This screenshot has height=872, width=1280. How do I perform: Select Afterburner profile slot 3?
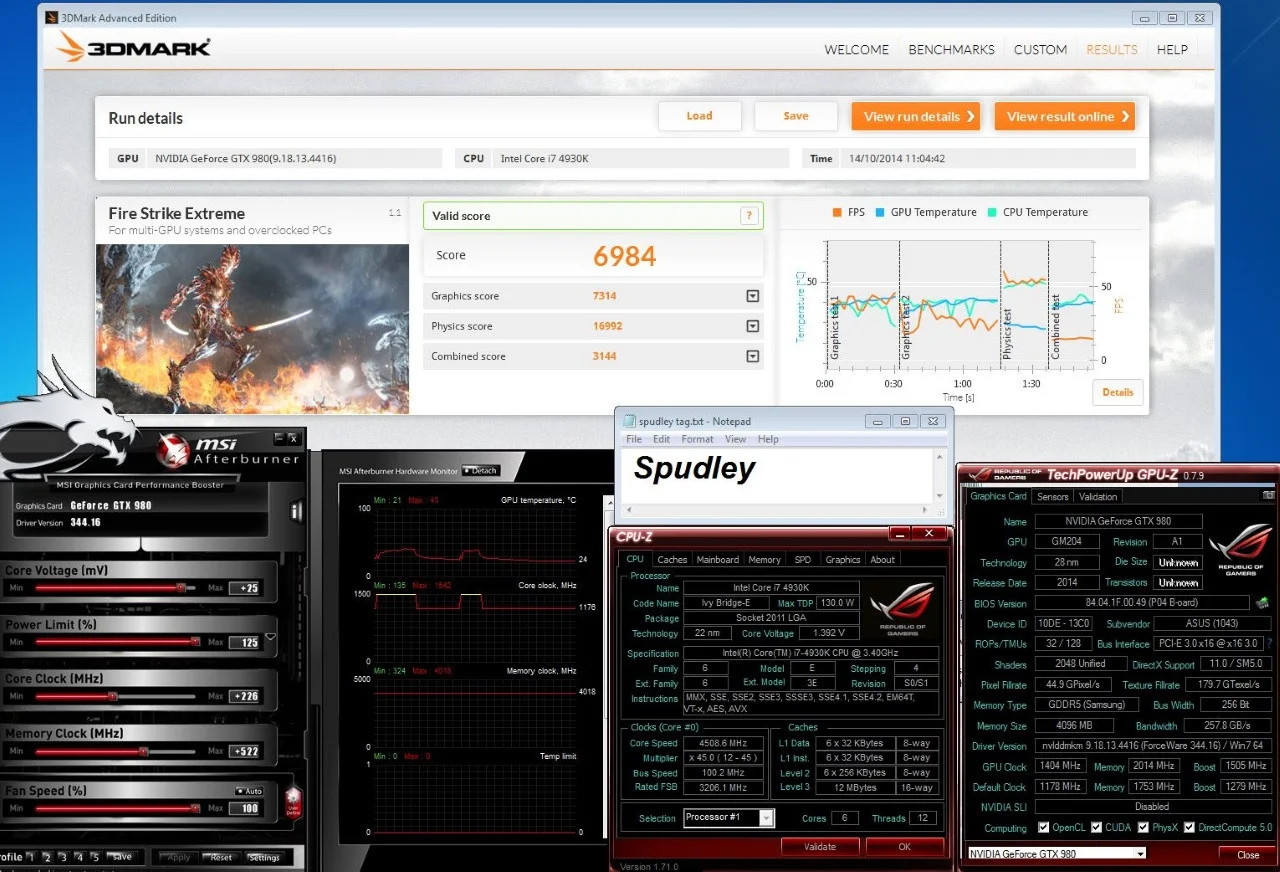tap(64, 857)
